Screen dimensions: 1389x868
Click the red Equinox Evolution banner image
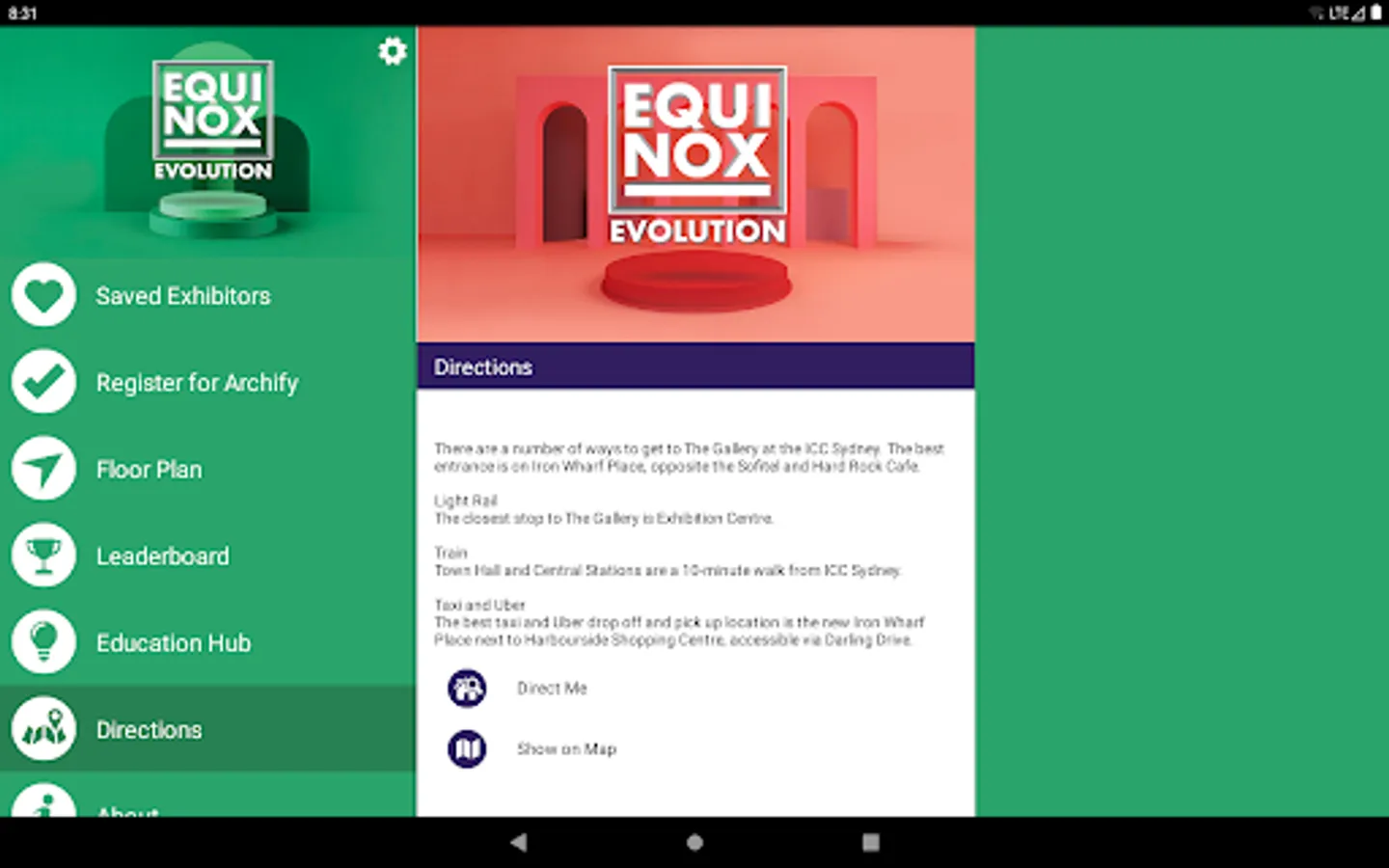point(695,184)
